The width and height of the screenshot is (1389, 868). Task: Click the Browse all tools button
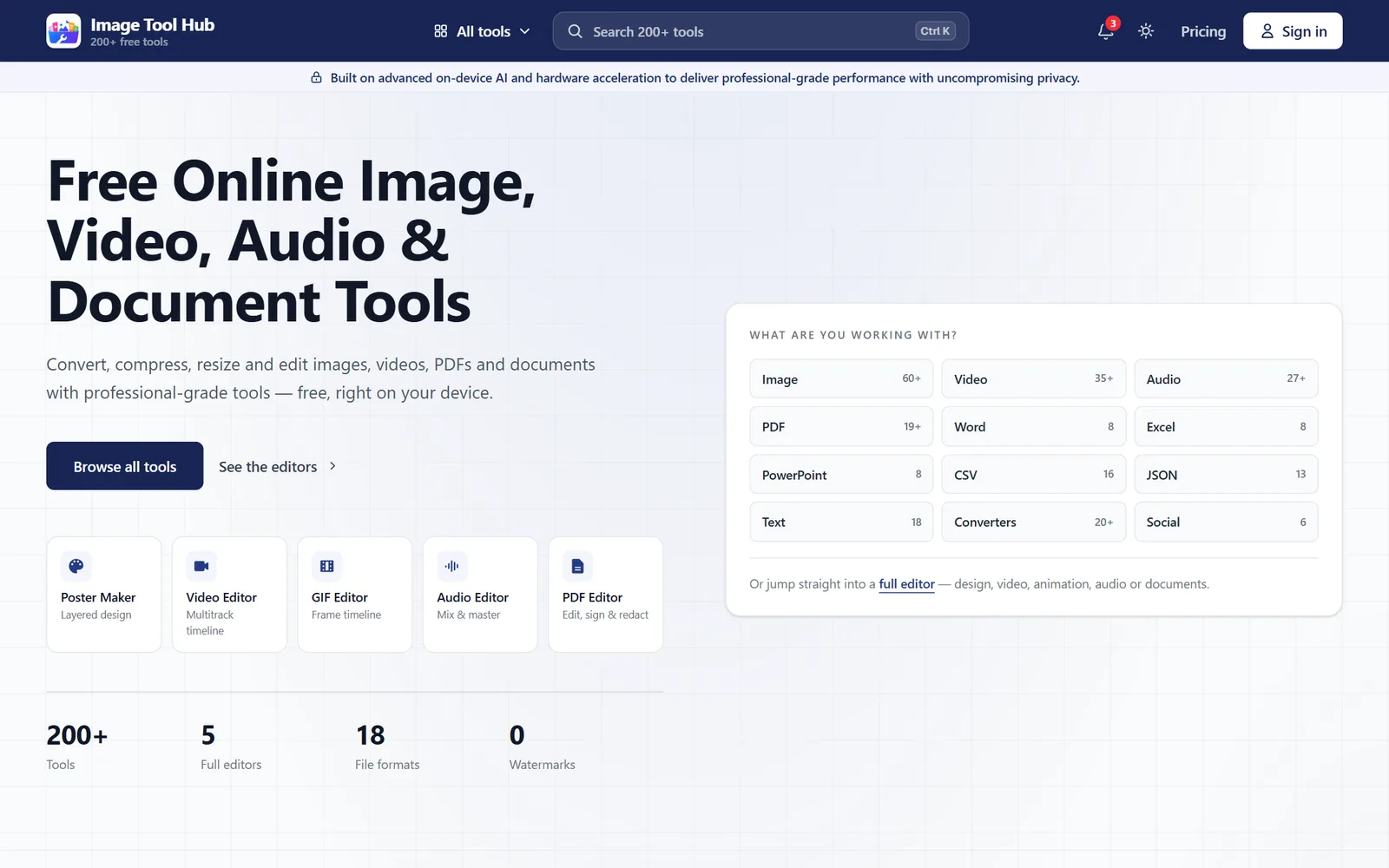pos(125,466)
